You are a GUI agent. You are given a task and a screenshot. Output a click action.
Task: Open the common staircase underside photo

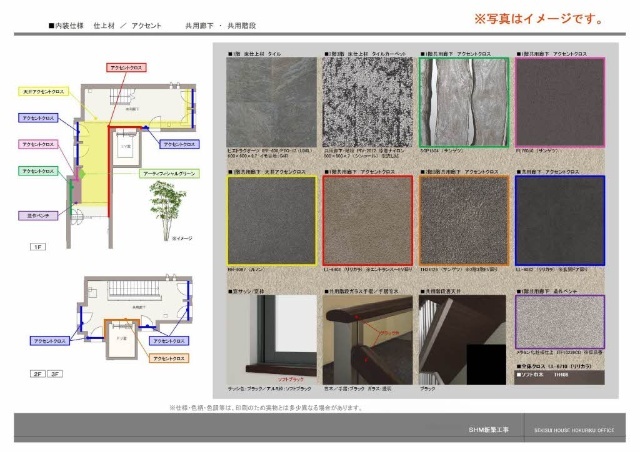click(462, 340)
